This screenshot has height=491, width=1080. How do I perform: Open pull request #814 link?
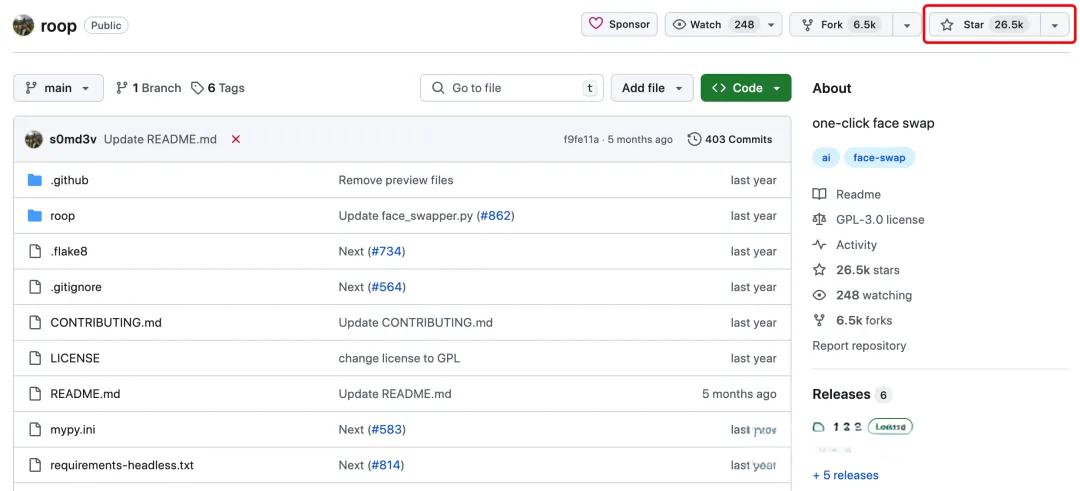[x=386, y=466]
